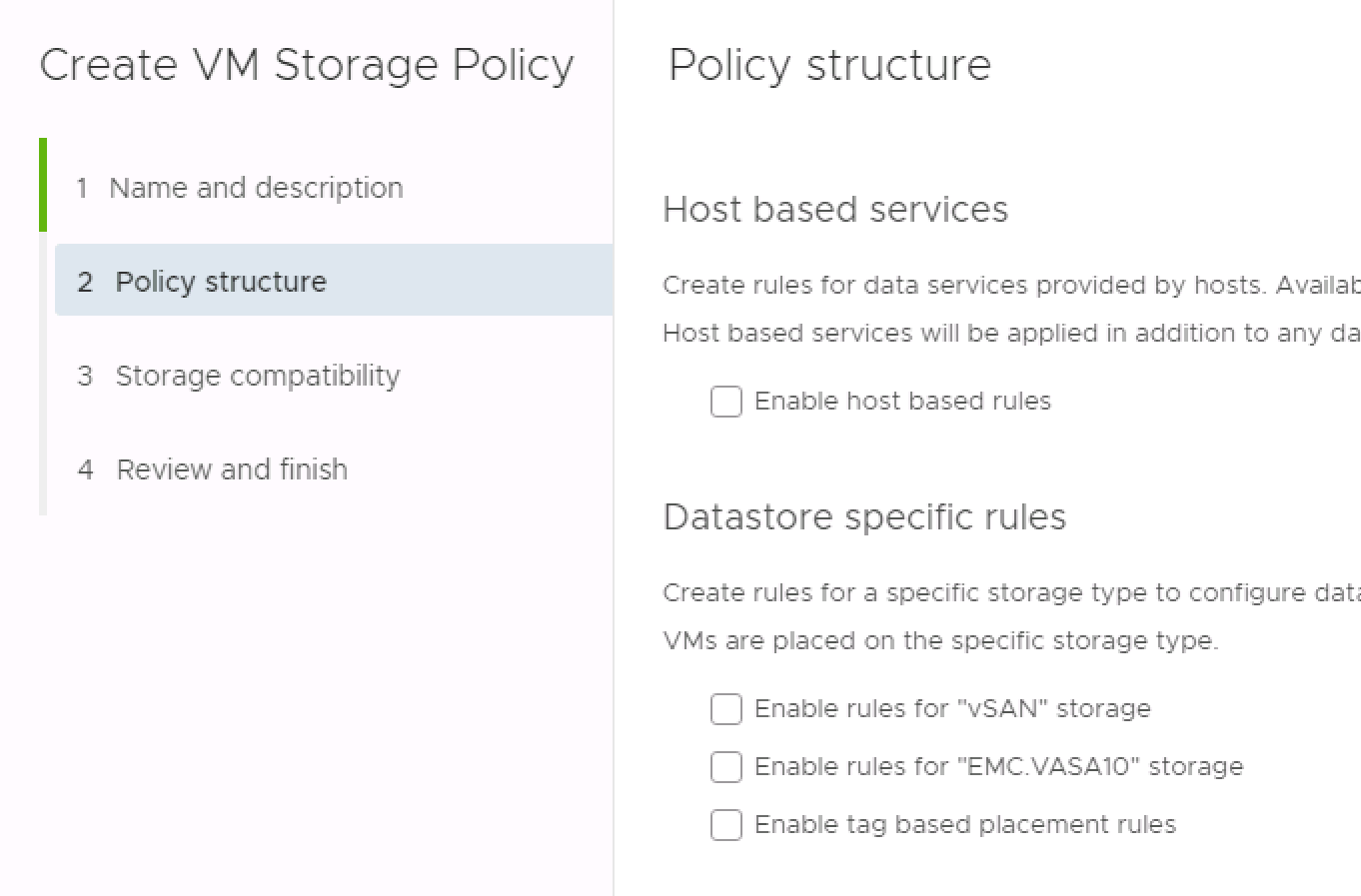Click the Policy structure page title
This screenshot has width=1361, height=896.
[x=828, y=64]
